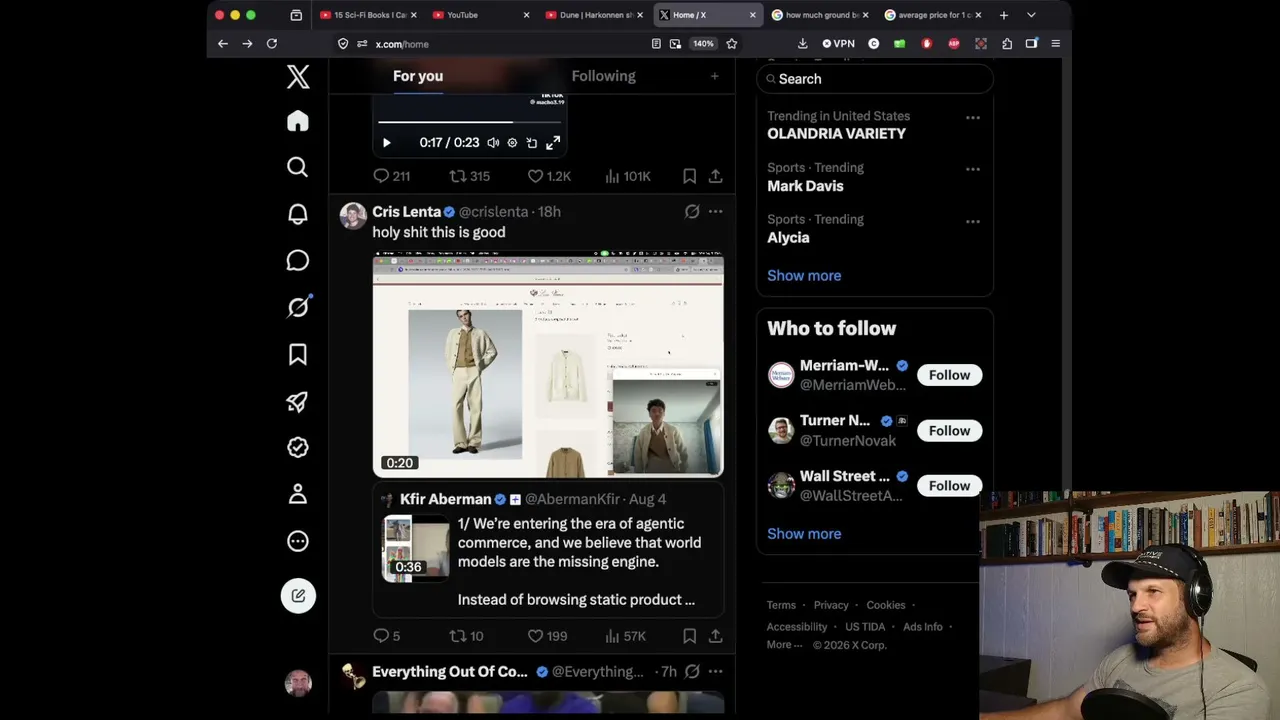Select the For you tab
The image size is (1280, 720).
coord(418,76)
